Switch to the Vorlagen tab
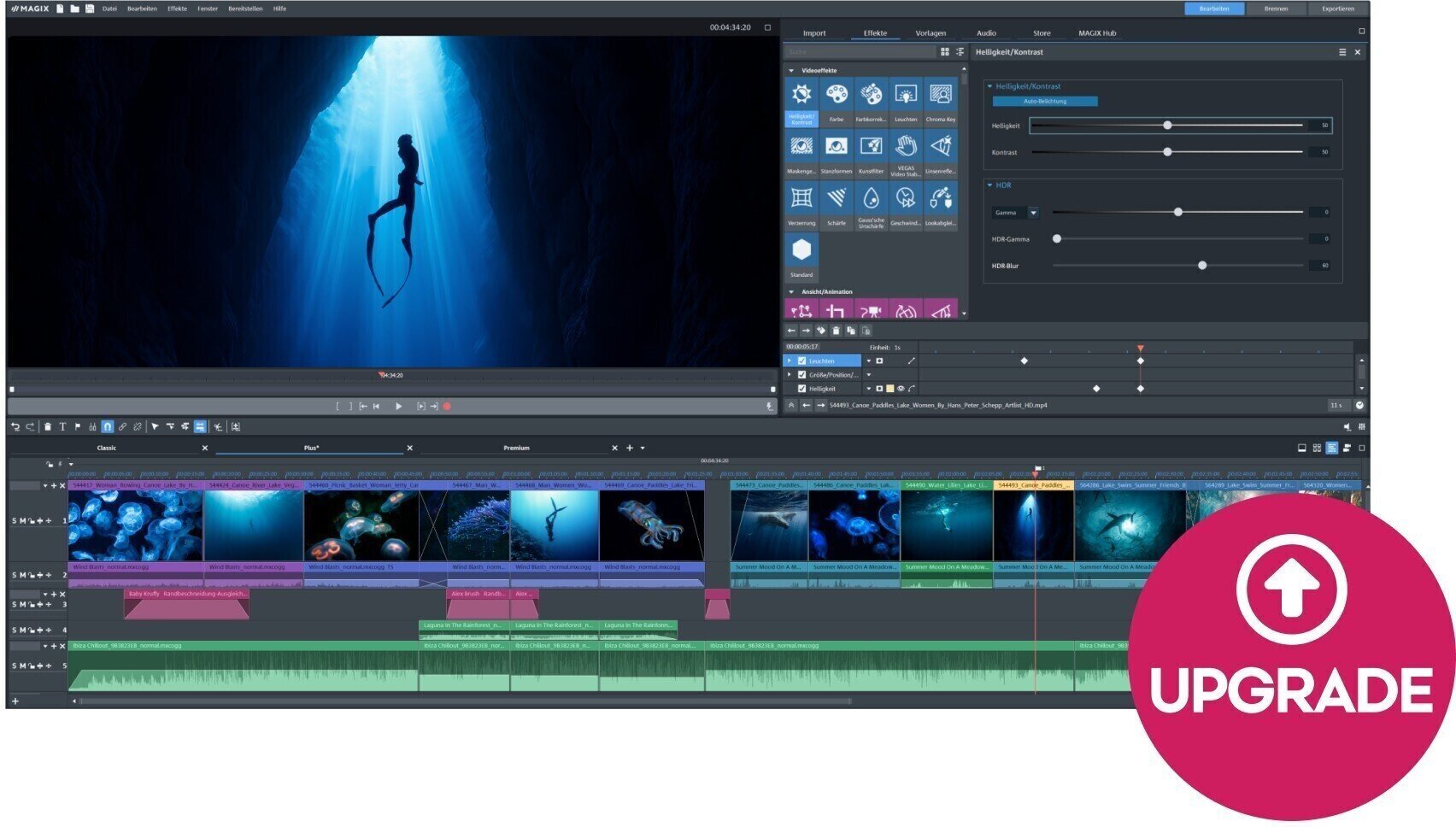The width and height of the screenshot is (1456, 827). [932, 32]
